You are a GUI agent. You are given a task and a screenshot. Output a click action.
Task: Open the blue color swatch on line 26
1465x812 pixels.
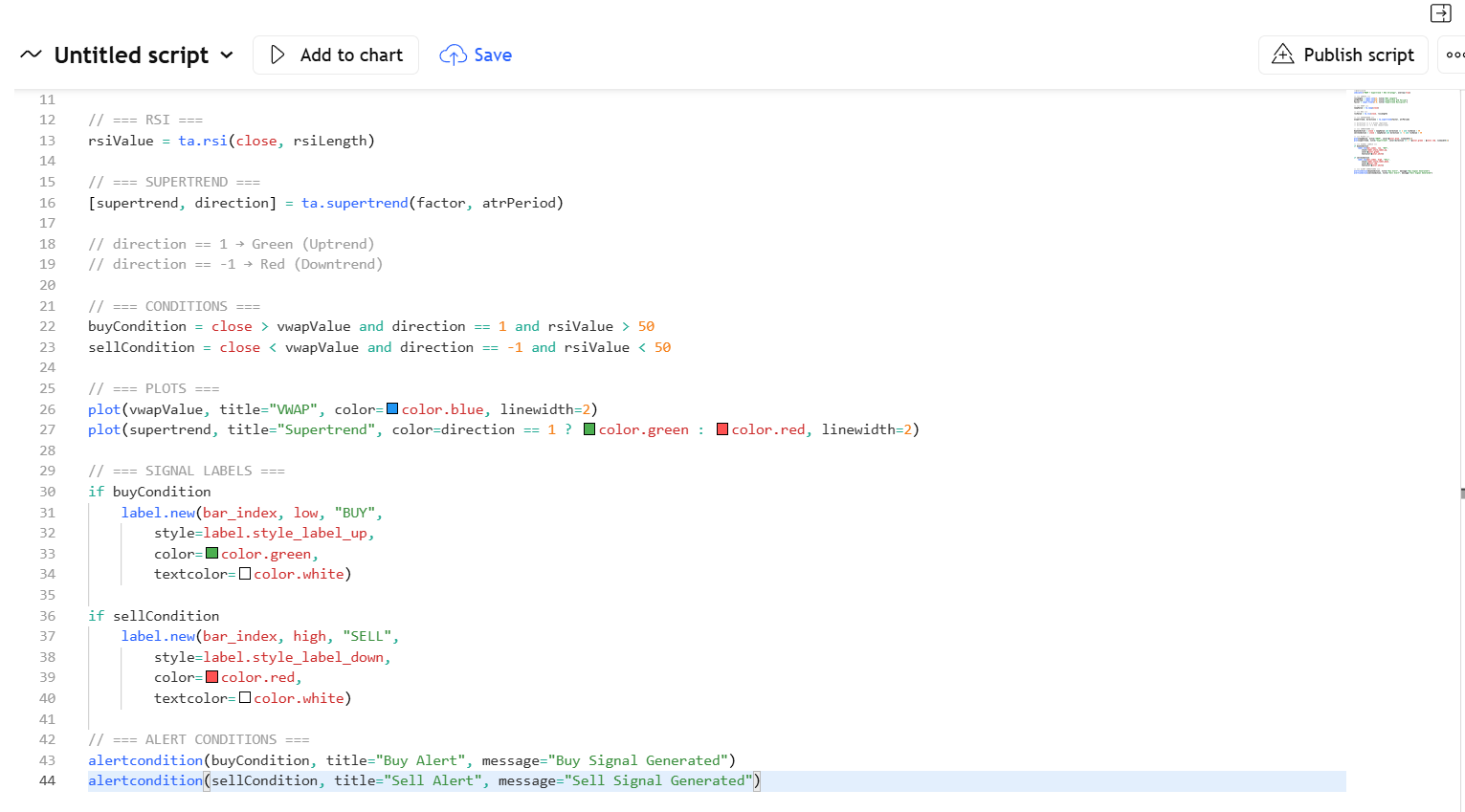(x=392, y=409)
